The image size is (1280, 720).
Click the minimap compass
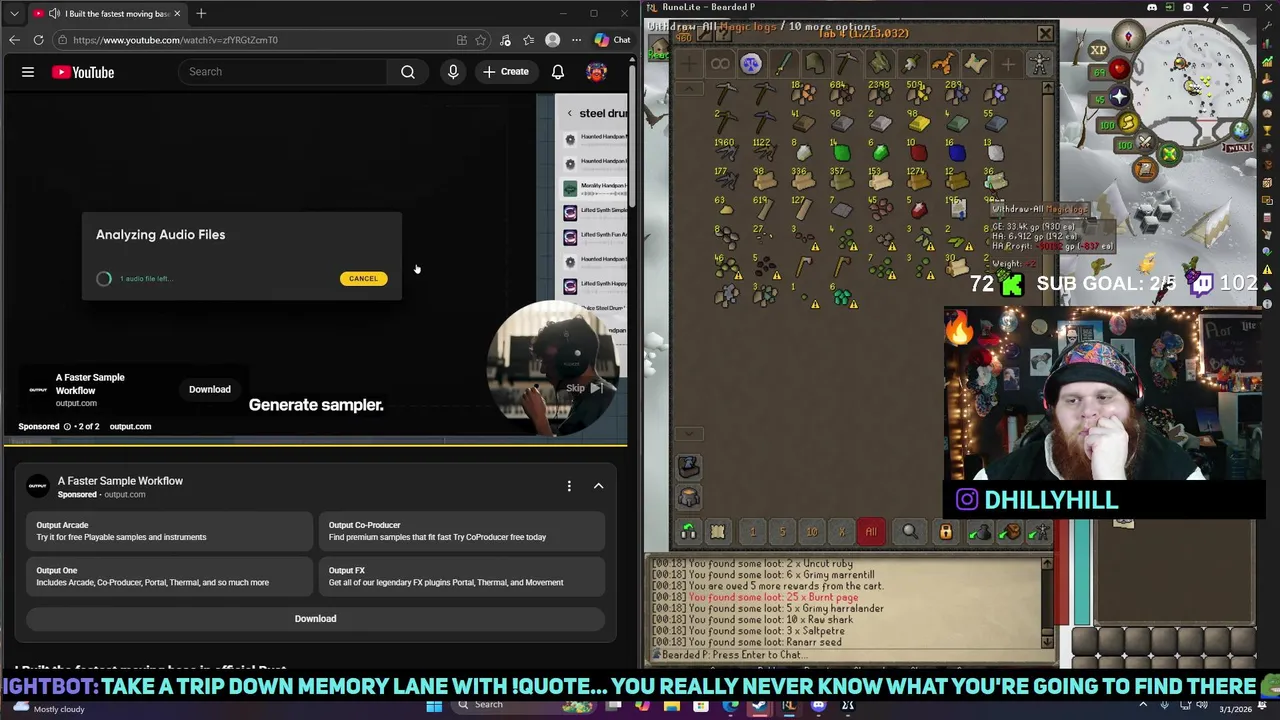pyautogui.click(x=1129, y=38)
